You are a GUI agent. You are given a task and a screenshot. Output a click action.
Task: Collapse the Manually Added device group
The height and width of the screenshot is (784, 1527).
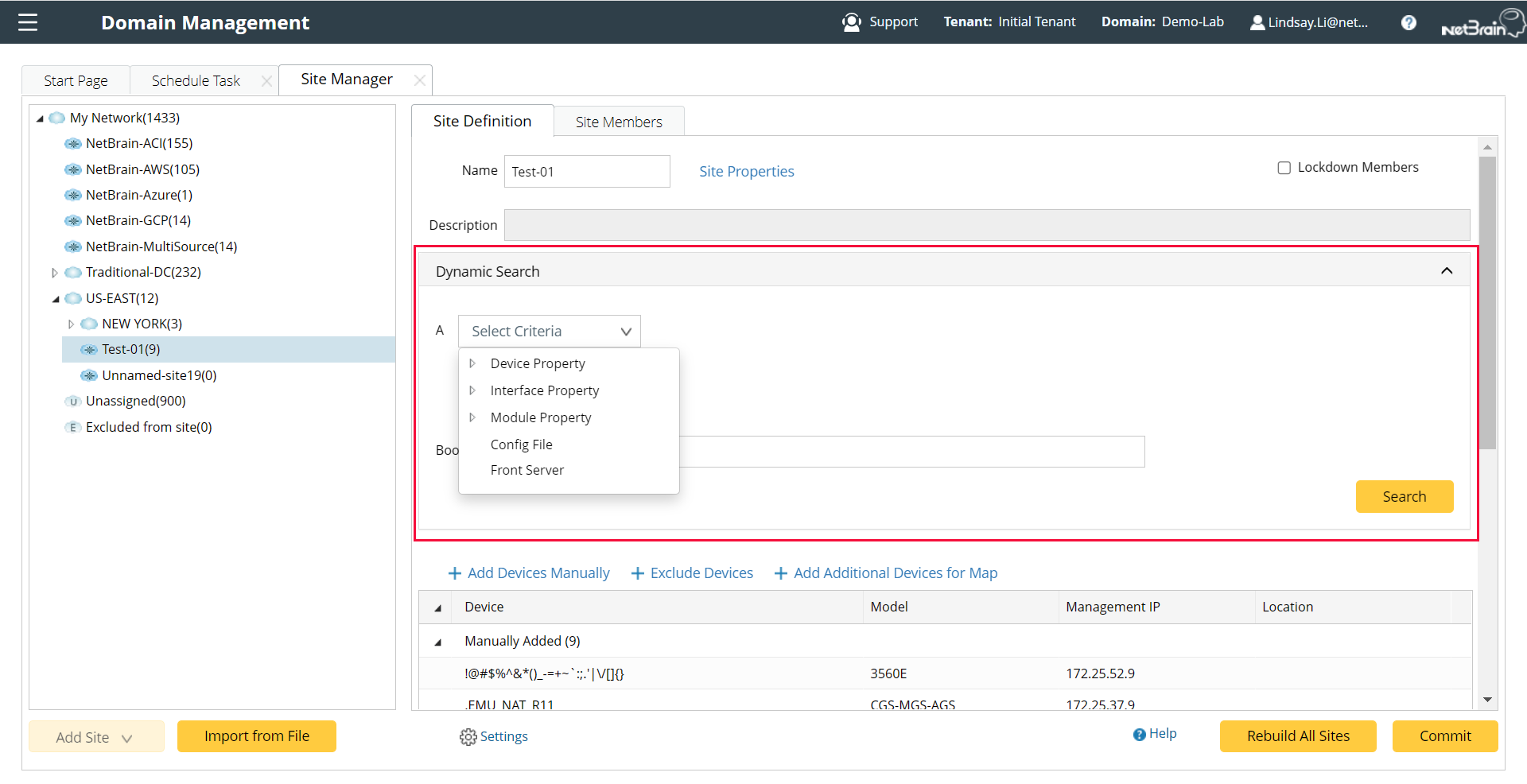[438, 642]
